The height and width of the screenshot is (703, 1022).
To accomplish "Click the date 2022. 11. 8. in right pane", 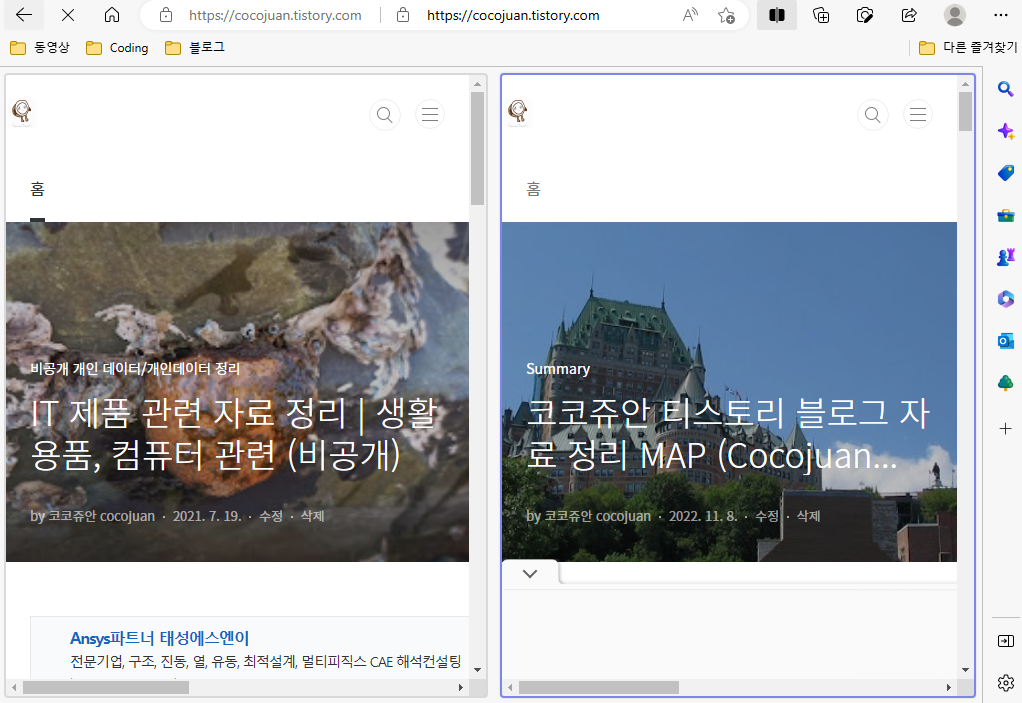I will pos(703,516).
